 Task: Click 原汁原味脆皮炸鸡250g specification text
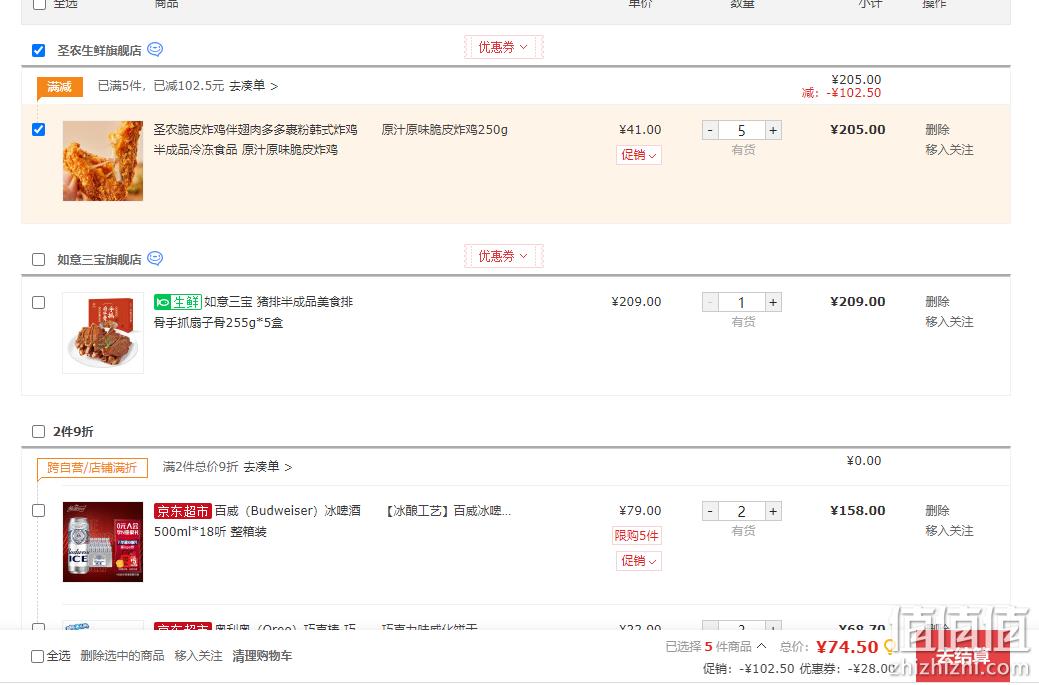coord(445,130)
